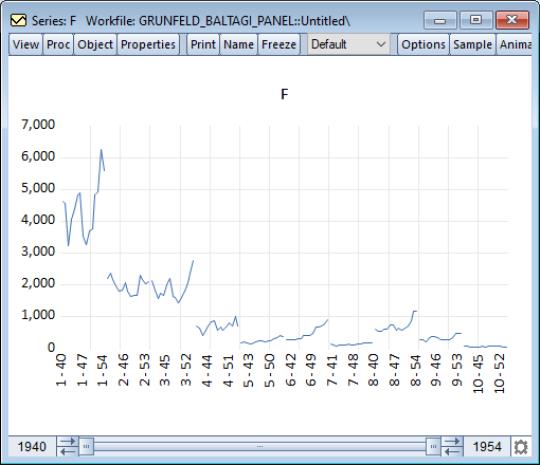Click the Freeze button
The image size is (540, 465).
pyautogui.click(x=279, y=44)
